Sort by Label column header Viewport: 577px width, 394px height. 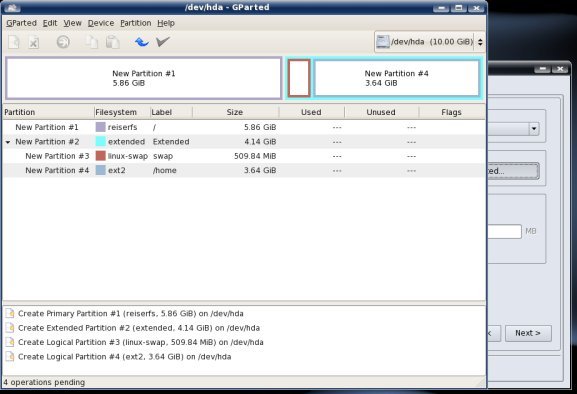pyautogui.click(x=171, y=112)
